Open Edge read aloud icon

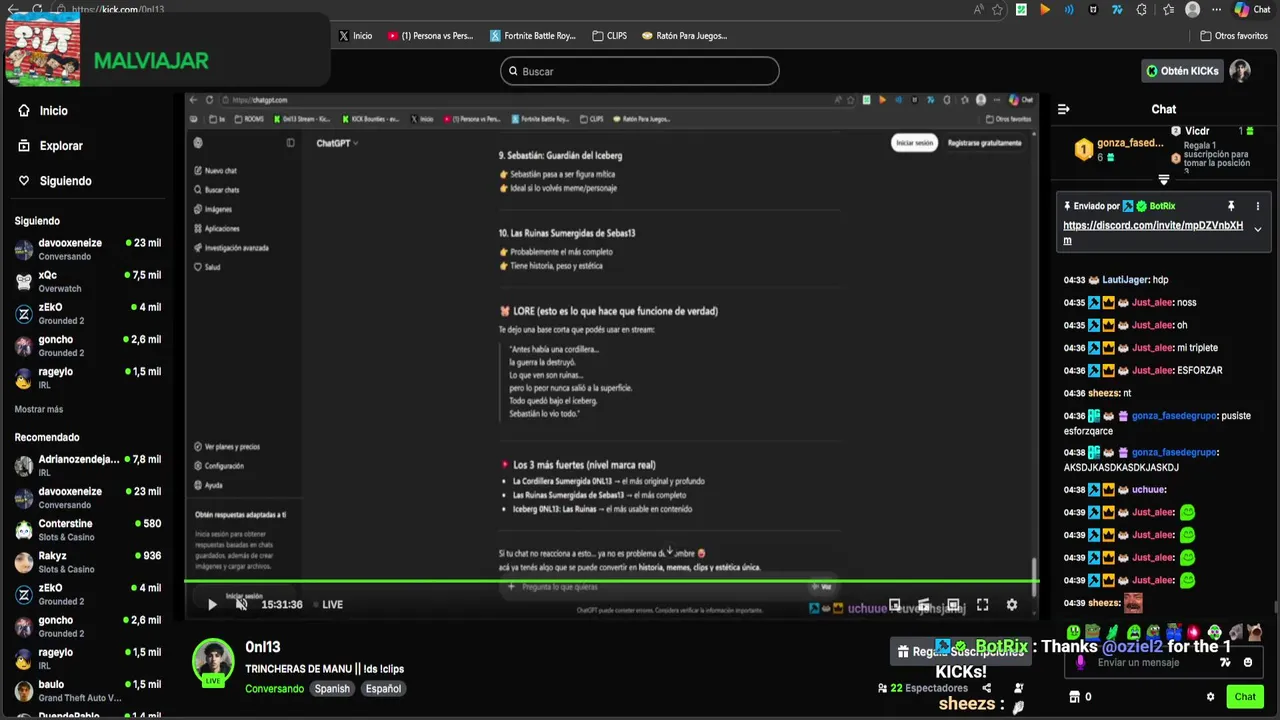point(978,9)
